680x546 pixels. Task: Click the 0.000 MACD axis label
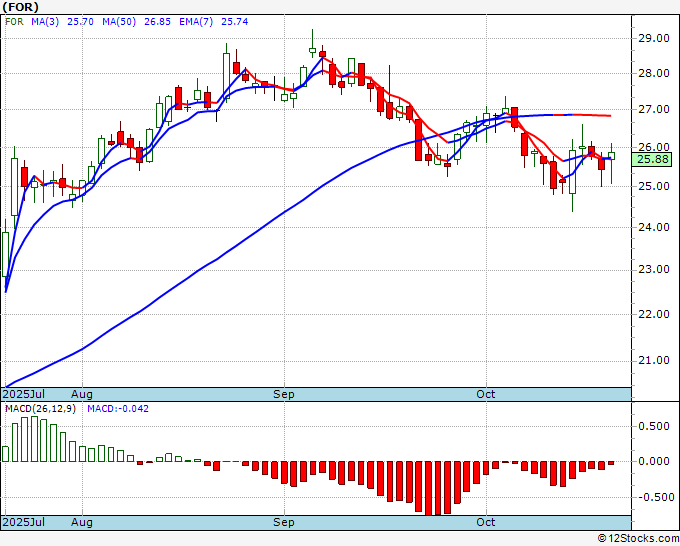[x=654, y=461]
